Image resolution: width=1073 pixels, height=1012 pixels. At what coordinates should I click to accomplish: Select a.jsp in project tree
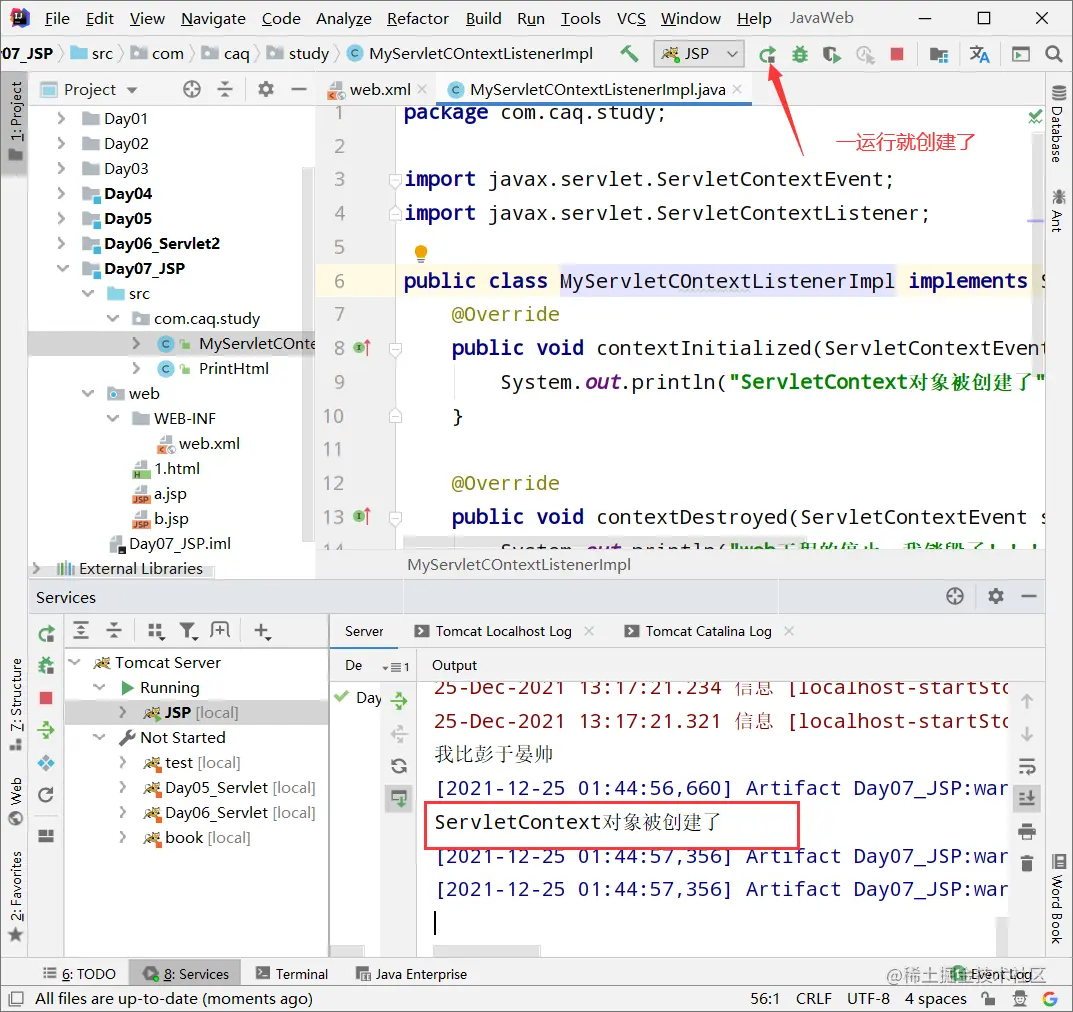(170, 493)
